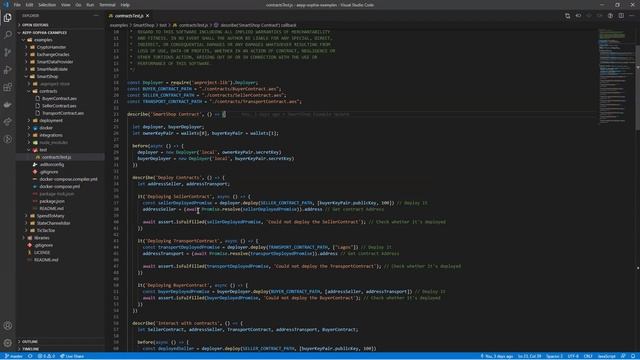Viewport: 640px width, 360px height.
Task: Click the Open Changes editor toolbar icon
Action: click(567, 16)
